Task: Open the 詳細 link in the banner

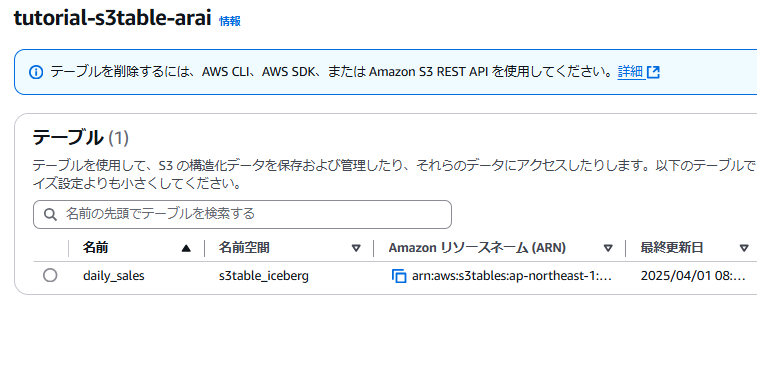Action: [x=631, y=72]
